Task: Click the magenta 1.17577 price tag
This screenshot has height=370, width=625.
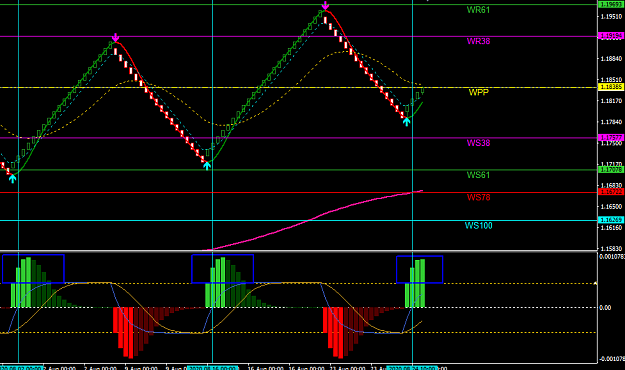Action: (611, 138)
